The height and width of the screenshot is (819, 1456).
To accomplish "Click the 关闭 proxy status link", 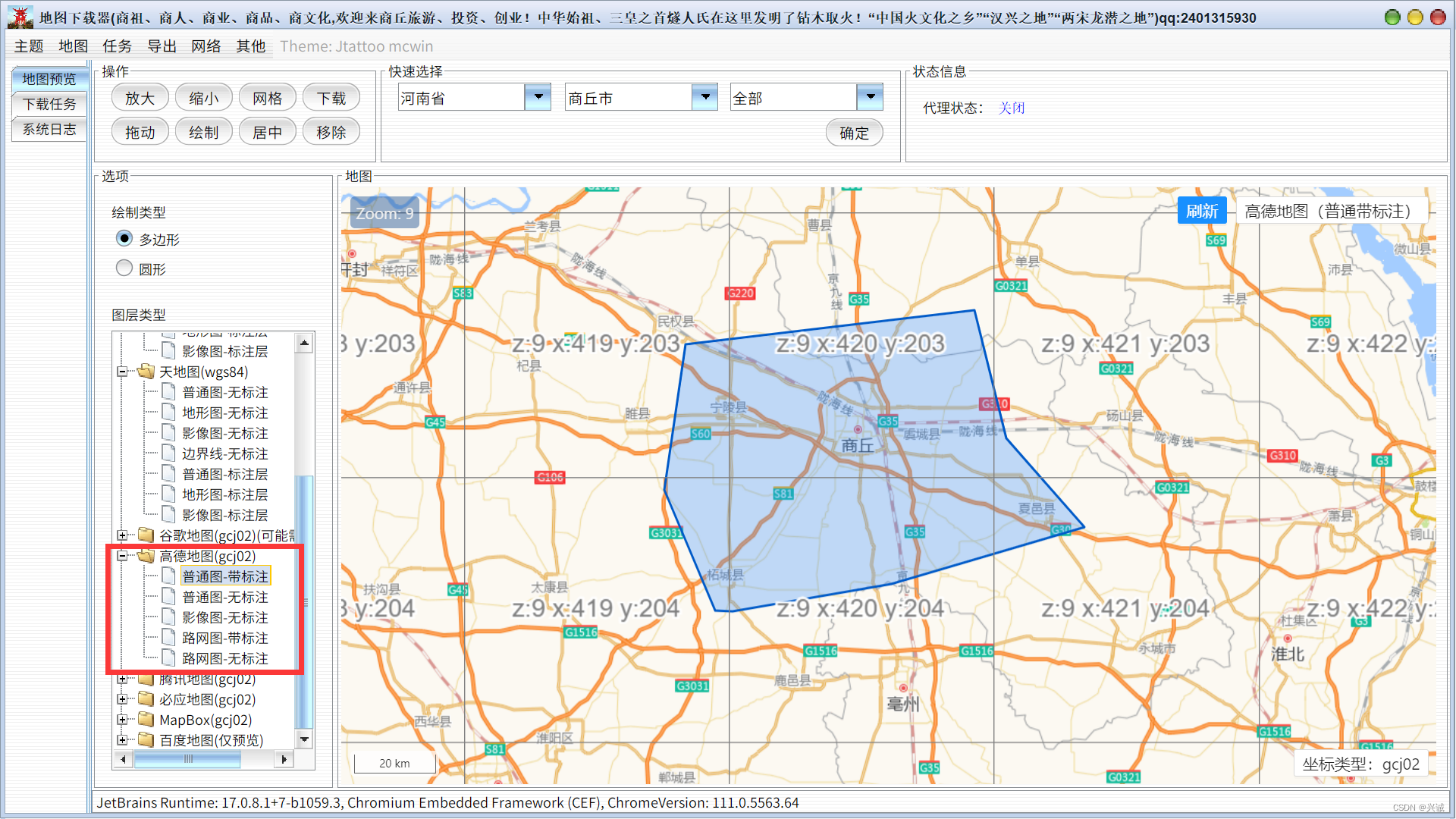I will tap(1011, 108).
